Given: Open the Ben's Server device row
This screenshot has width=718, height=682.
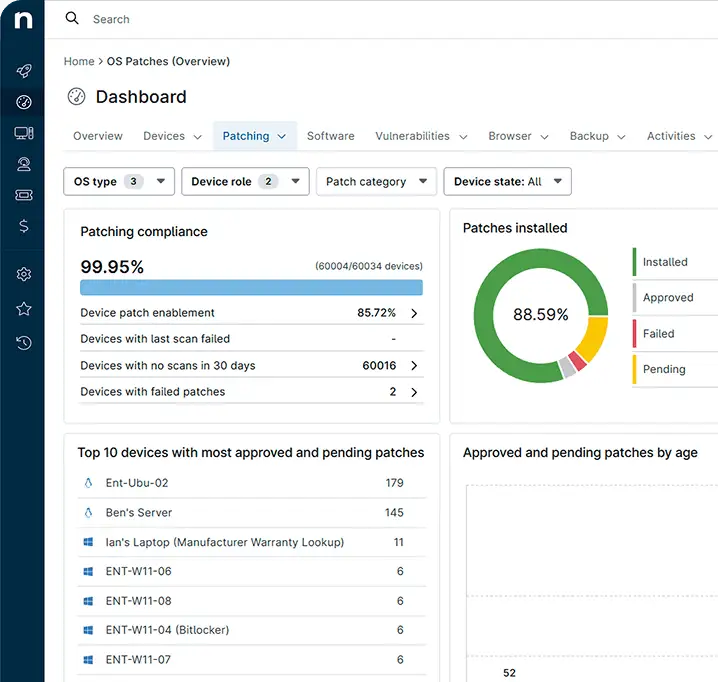Looking at the screenshot, I should (x=252, y=513).
